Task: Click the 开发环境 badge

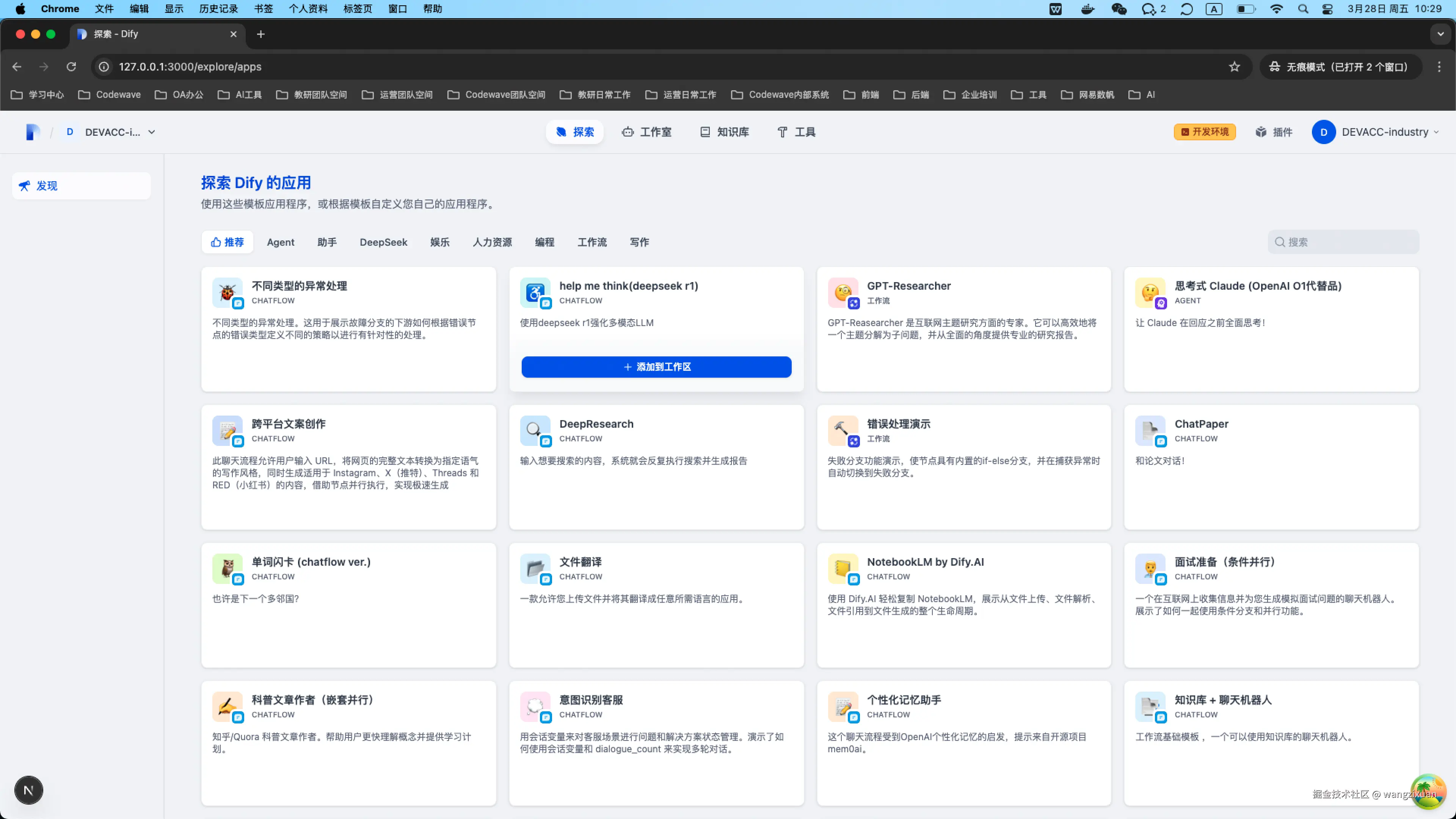Action: 1205,132
